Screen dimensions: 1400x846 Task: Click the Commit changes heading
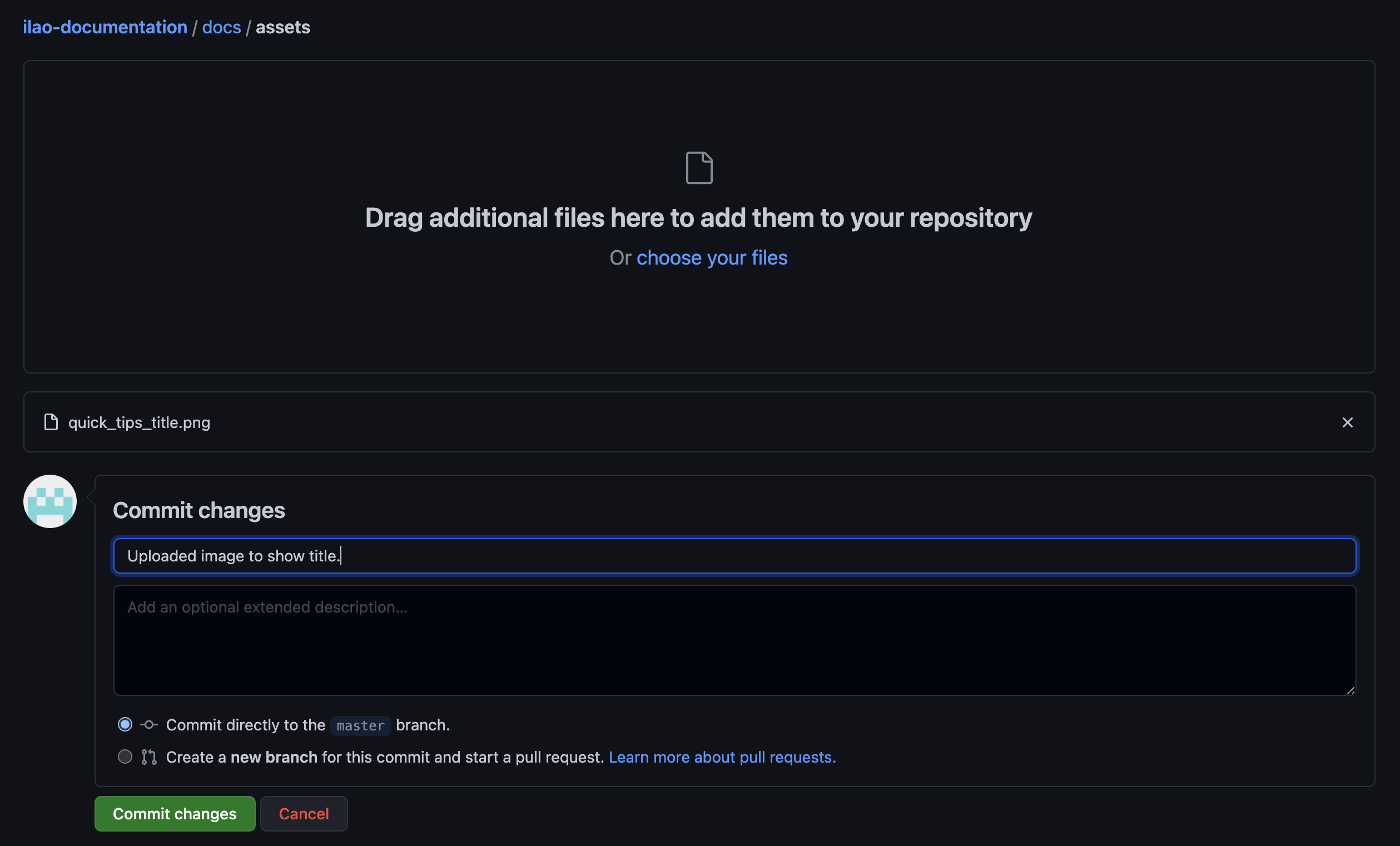[199, 510]
